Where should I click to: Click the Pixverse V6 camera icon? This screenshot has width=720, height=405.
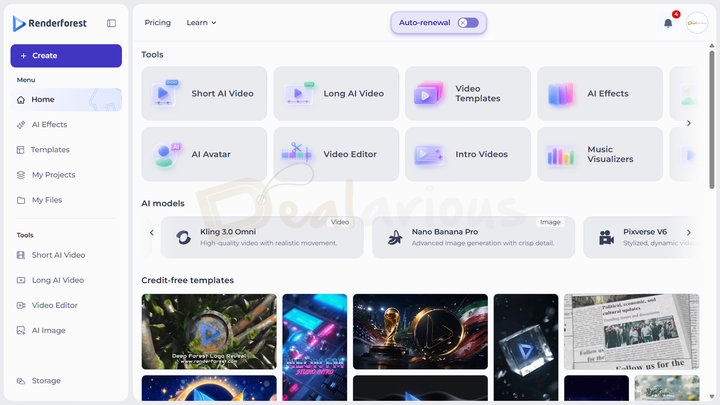point(606,237)
